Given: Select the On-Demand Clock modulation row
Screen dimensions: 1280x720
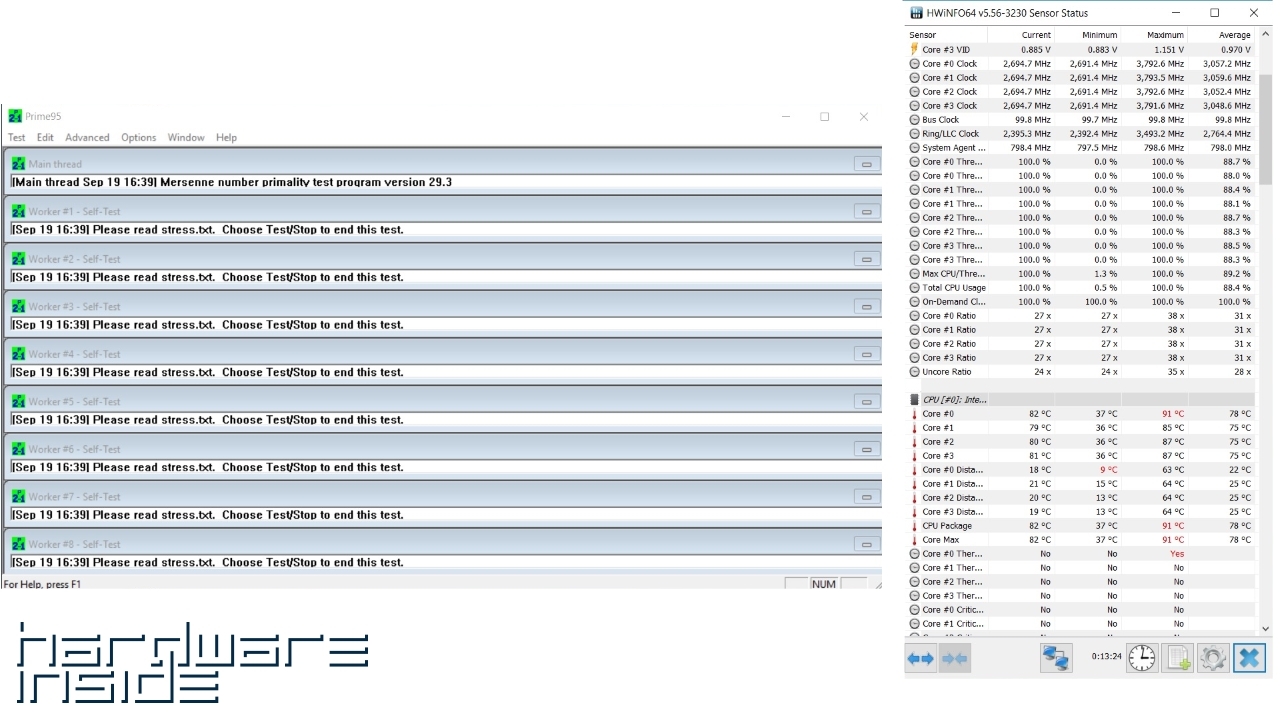Looking at the screenshot, I should coord(1080,301).
